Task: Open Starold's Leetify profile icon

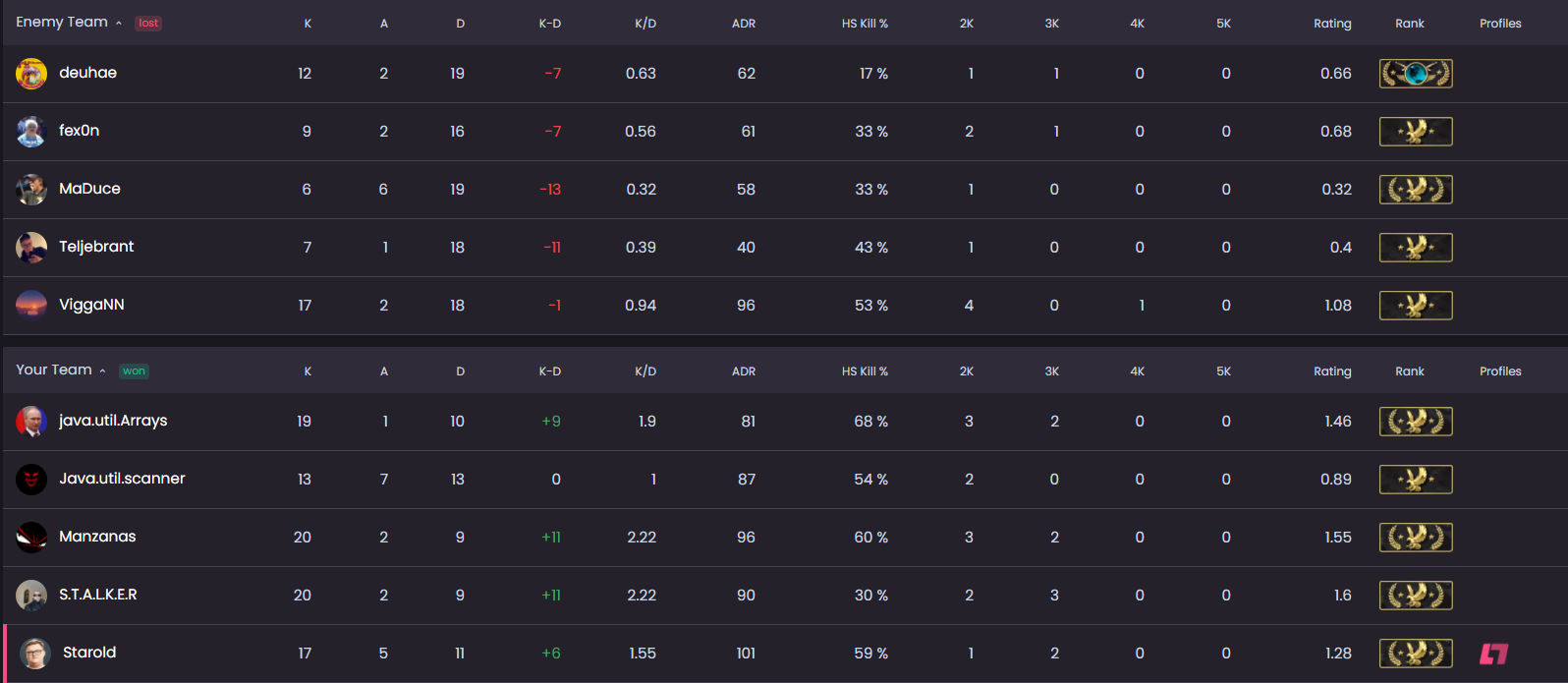Action: coord(1493,654)
